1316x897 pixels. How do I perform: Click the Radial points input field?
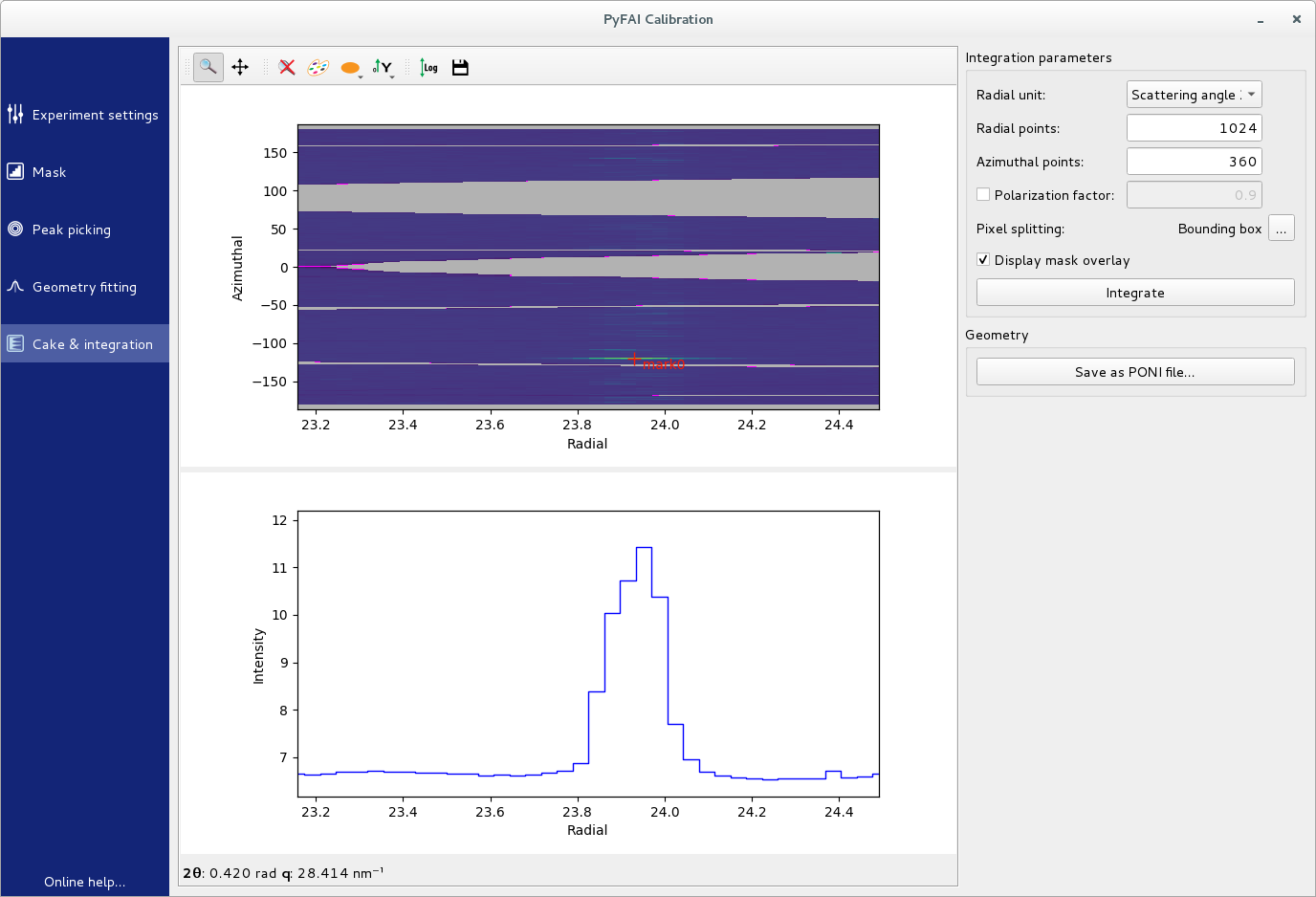[1194, 128]
